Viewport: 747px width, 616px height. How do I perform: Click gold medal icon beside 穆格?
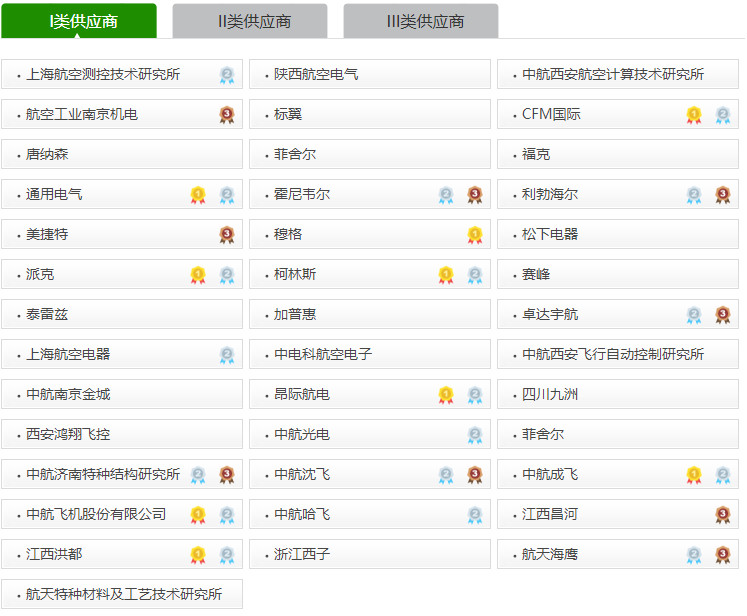475,235
